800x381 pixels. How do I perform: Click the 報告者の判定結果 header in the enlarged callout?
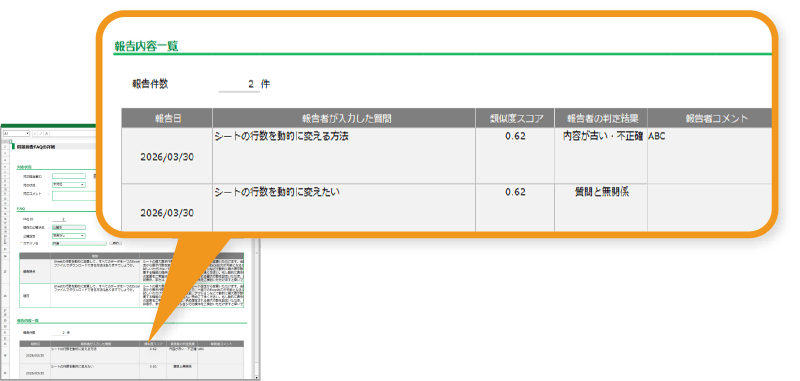pyautogui.click(x=601, y=118)
